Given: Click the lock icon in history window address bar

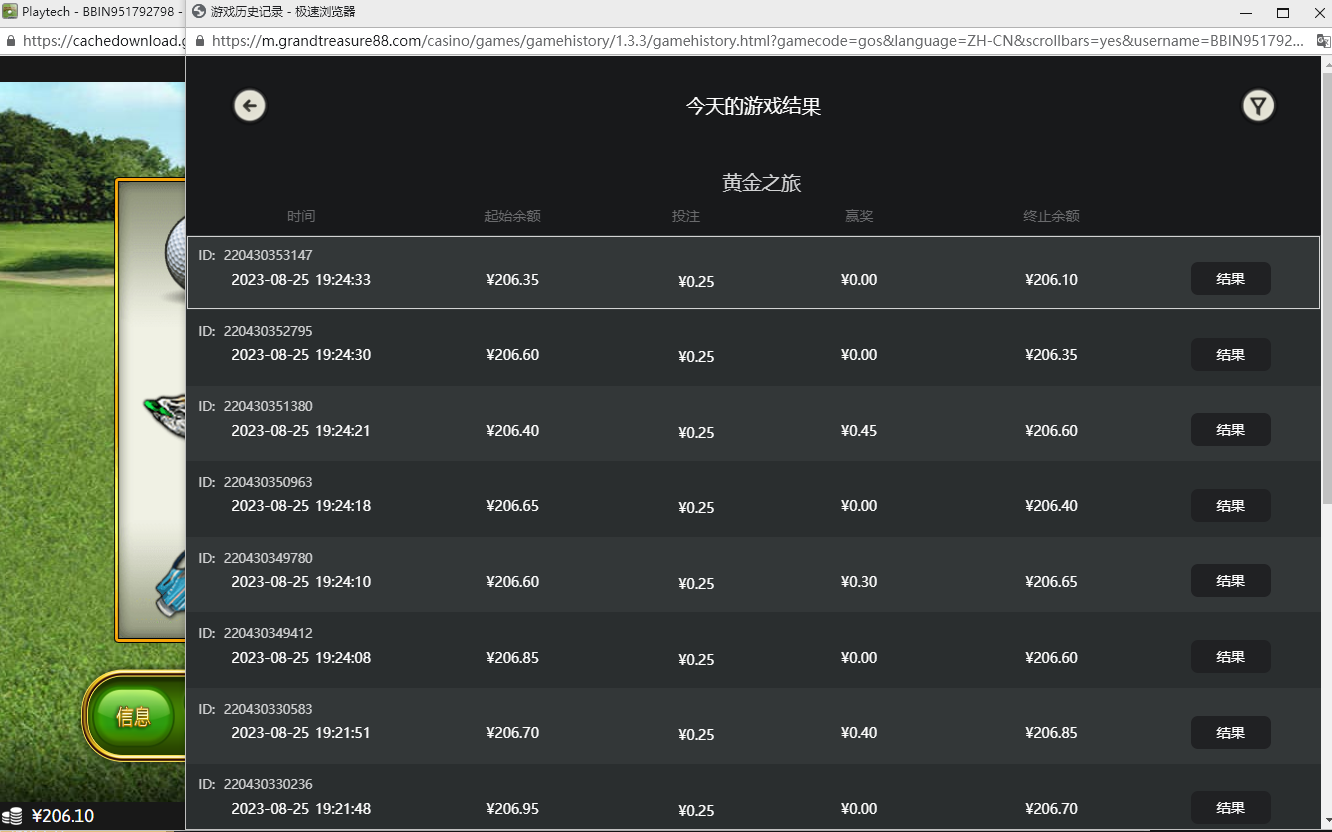Looking at the screenshot, I should 200,41.
